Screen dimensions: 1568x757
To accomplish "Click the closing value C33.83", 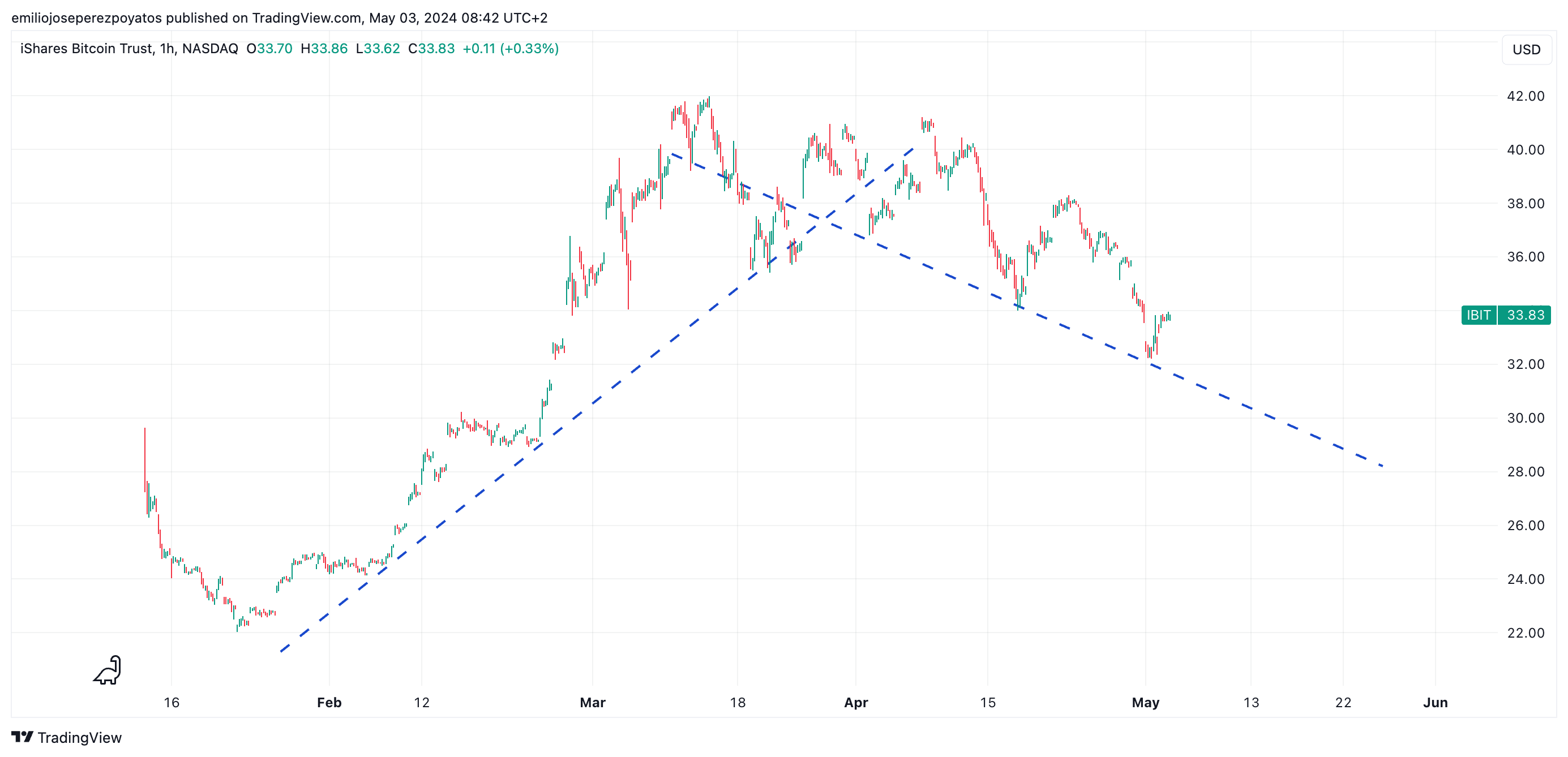I will (x=431, y=49).
